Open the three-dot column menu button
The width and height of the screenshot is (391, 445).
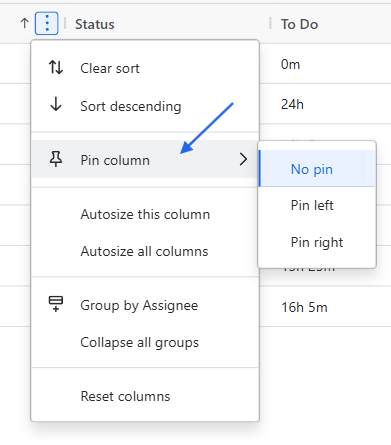[x=47, y=23]
